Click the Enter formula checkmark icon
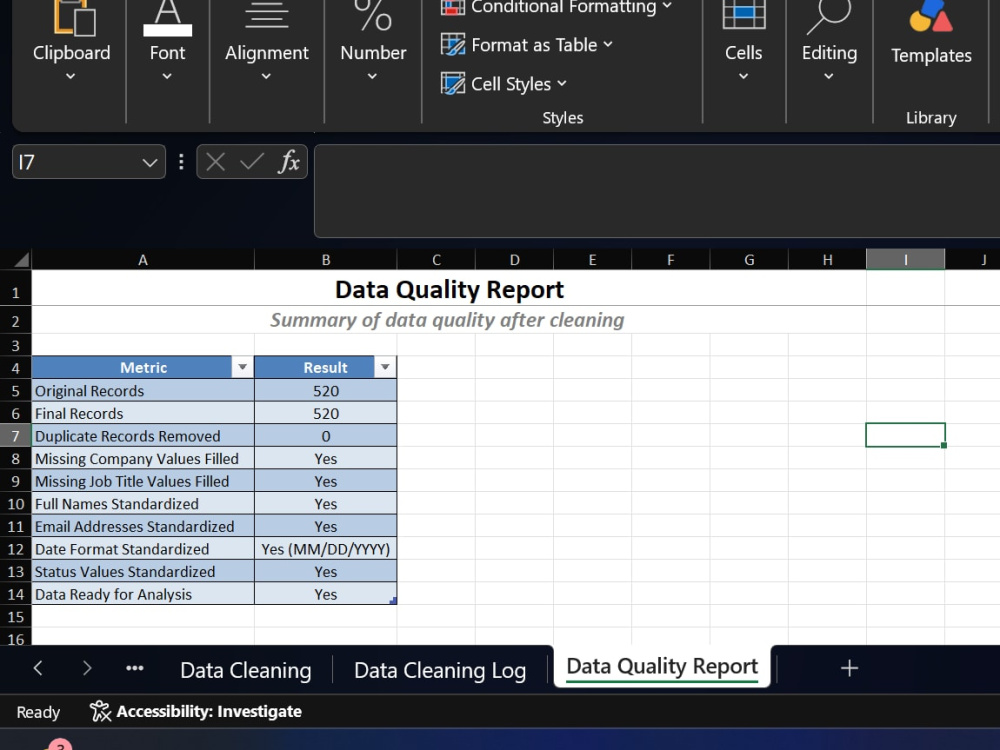Viewport: 1000px width, 750px height. (251, 162)
